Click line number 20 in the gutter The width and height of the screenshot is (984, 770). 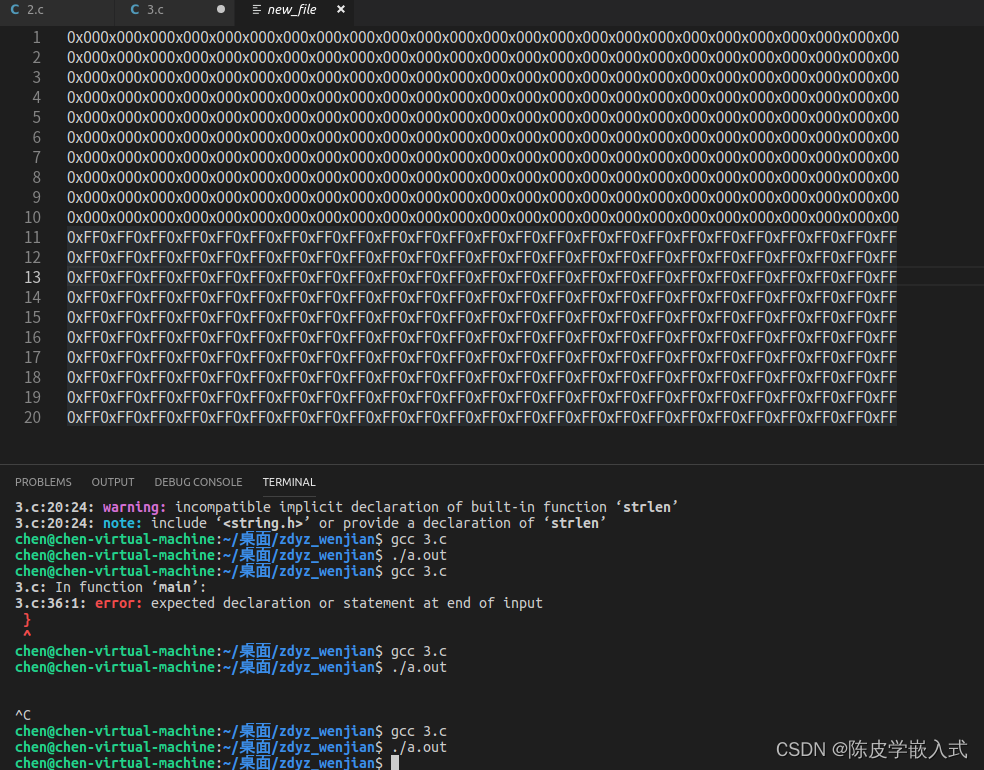coord(32,417)
